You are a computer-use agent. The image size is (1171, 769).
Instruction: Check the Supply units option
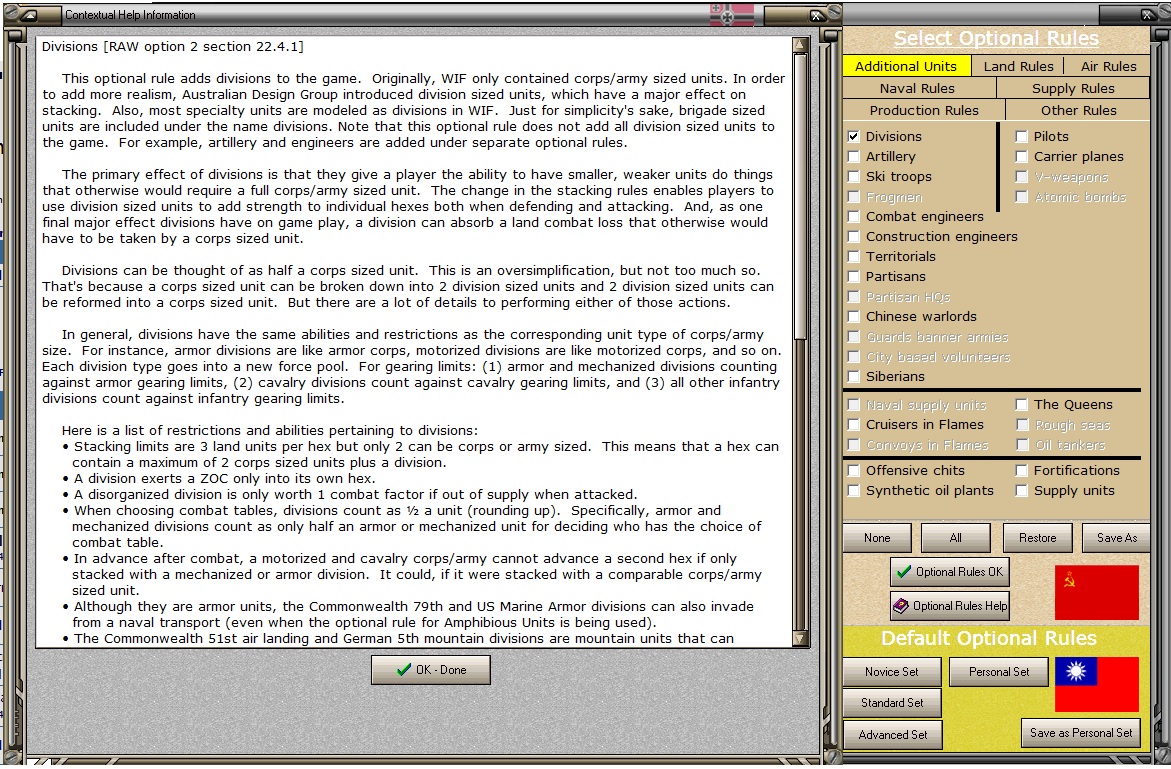(x=1022, y=491)
